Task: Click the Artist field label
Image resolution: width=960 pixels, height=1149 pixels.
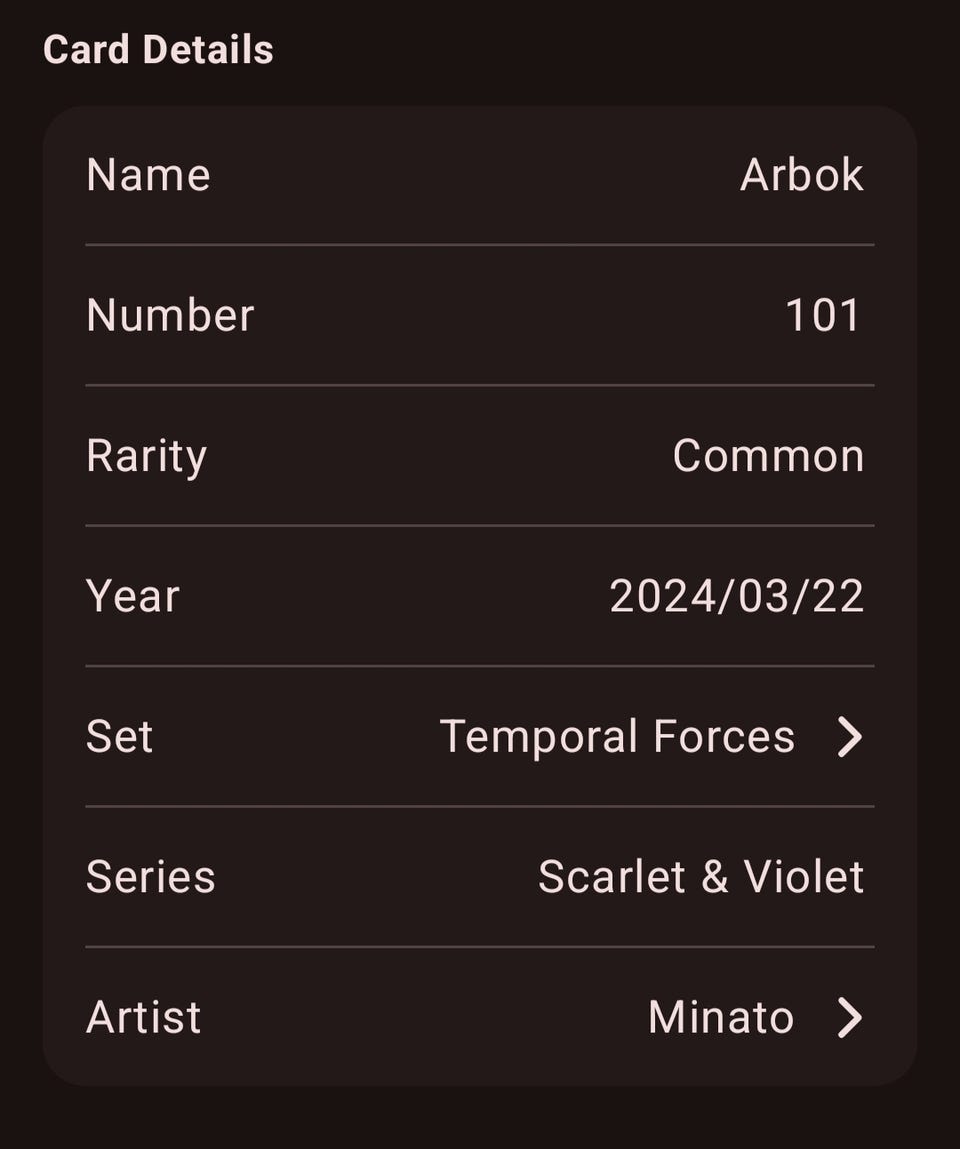Action: coord(143,1018)
